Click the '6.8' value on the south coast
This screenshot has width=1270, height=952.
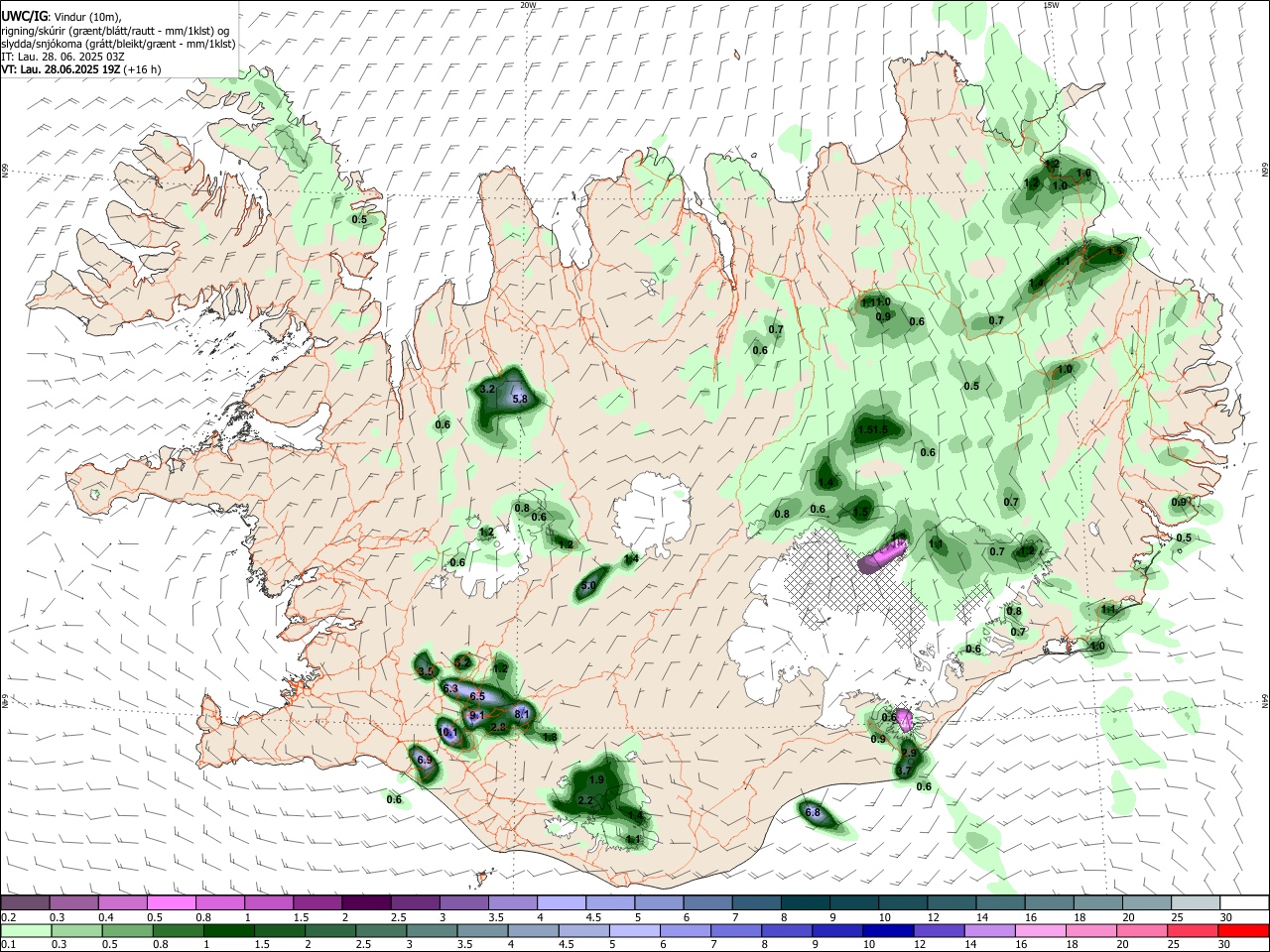[813, 812]
